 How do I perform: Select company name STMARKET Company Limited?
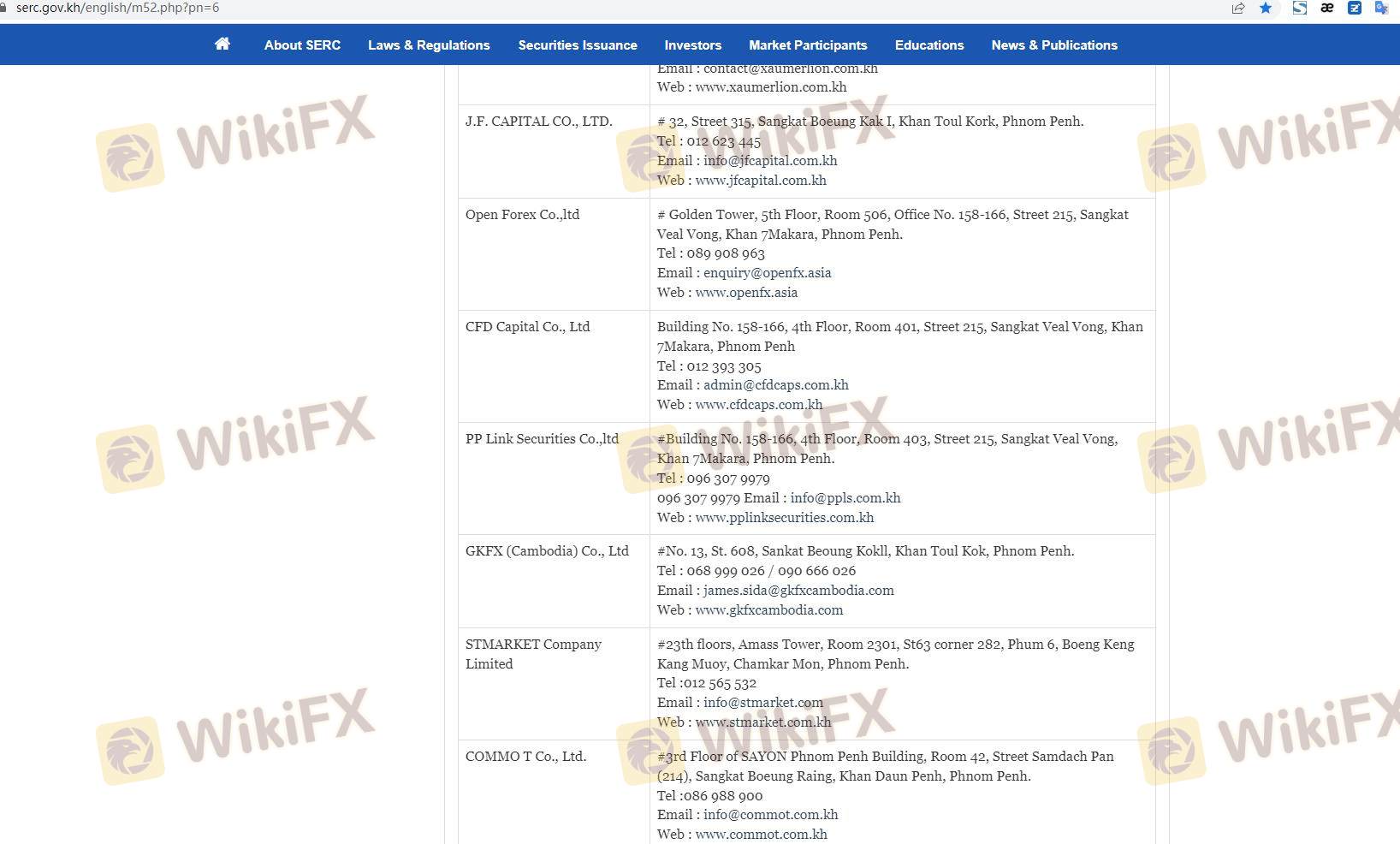pos(533,654)
